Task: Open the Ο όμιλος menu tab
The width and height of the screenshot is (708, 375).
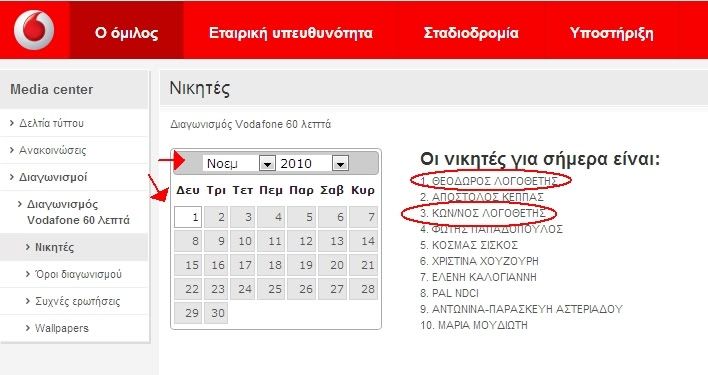Action: pos(126,33)
